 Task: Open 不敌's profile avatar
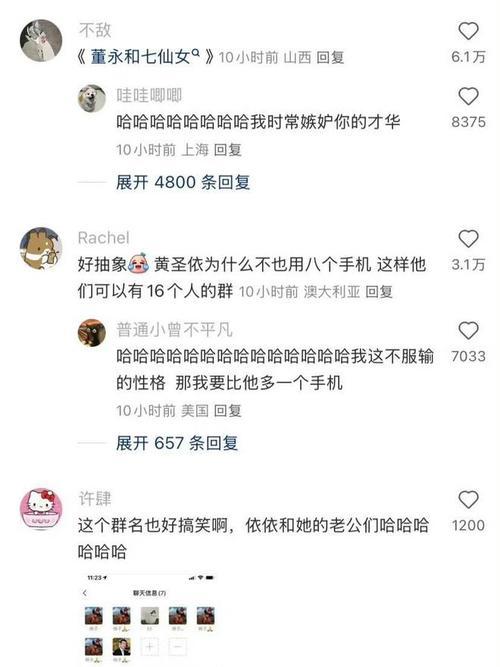tap(41, 40)
